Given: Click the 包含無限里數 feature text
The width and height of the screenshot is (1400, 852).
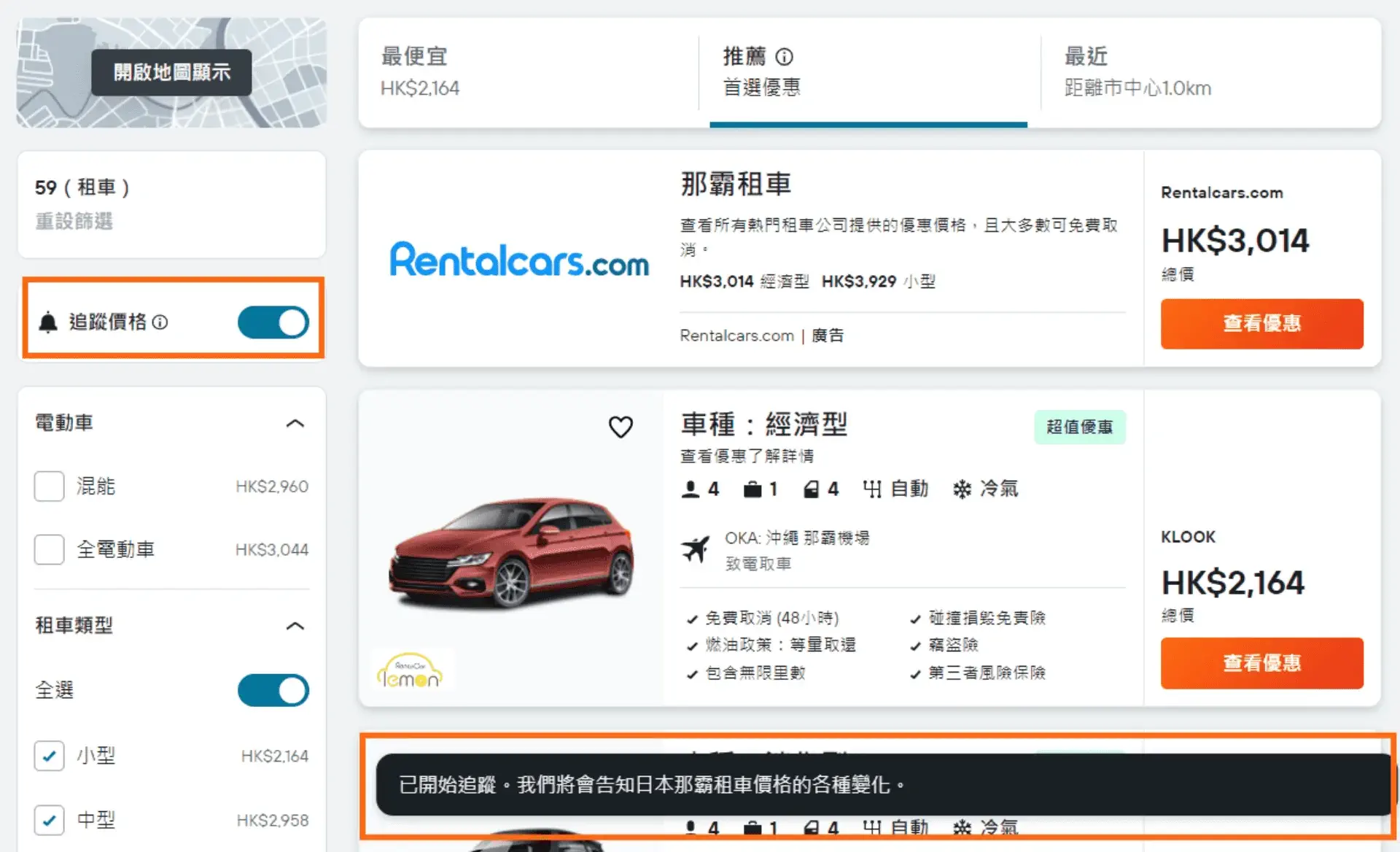Looking at the screenshot, I should point(755,673).
